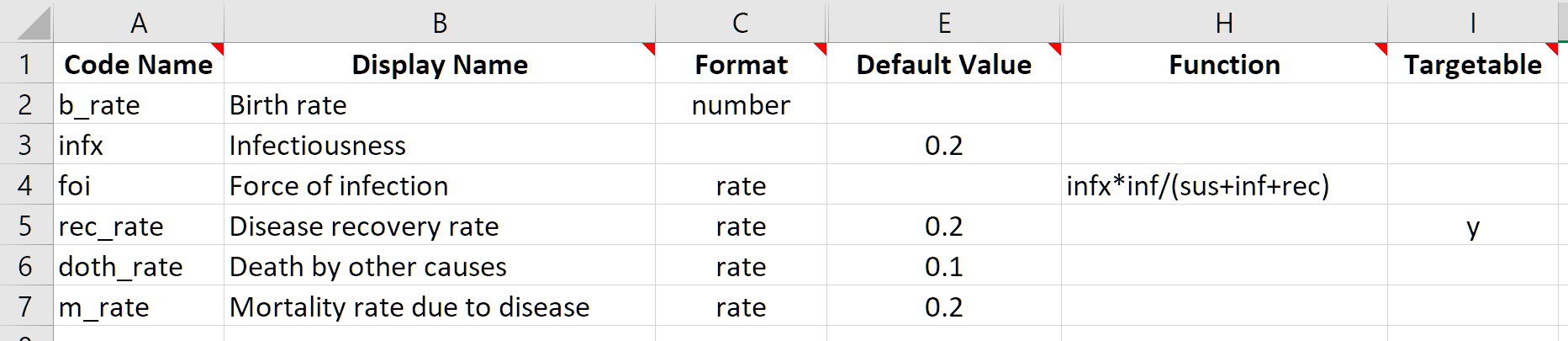The width and height of the screenshot is (1568, 341).
Task: Select default value 0.2 for m_rate
Action: [944, 306]
